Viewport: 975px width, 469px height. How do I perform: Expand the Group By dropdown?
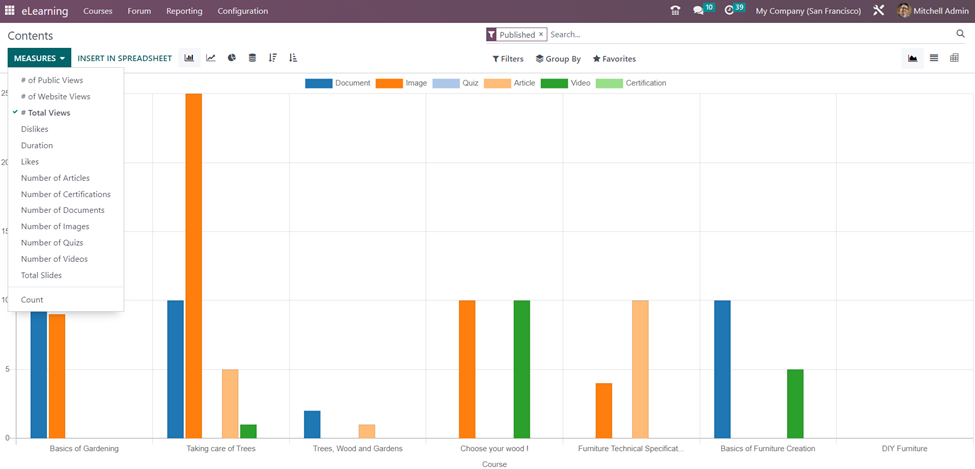tap(558, 59)
